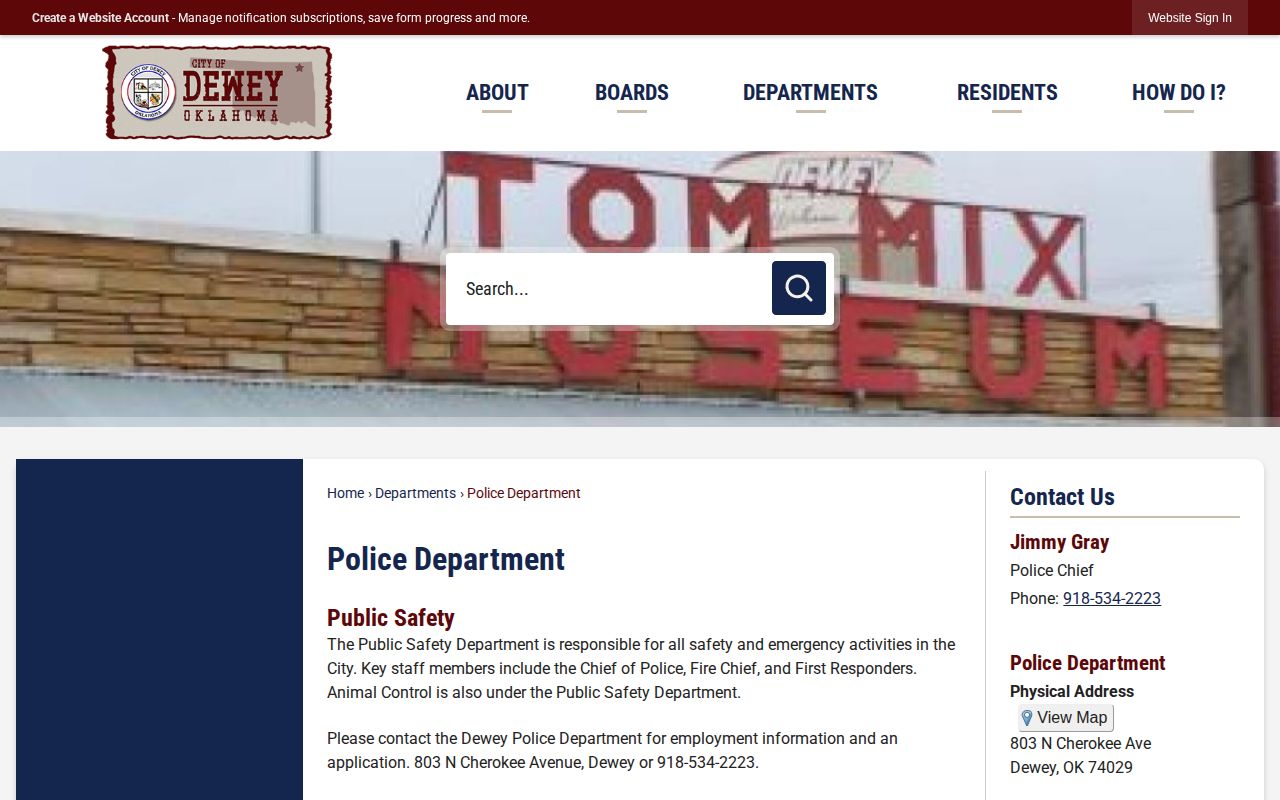Click Create a Website Account link

(100, 18)
